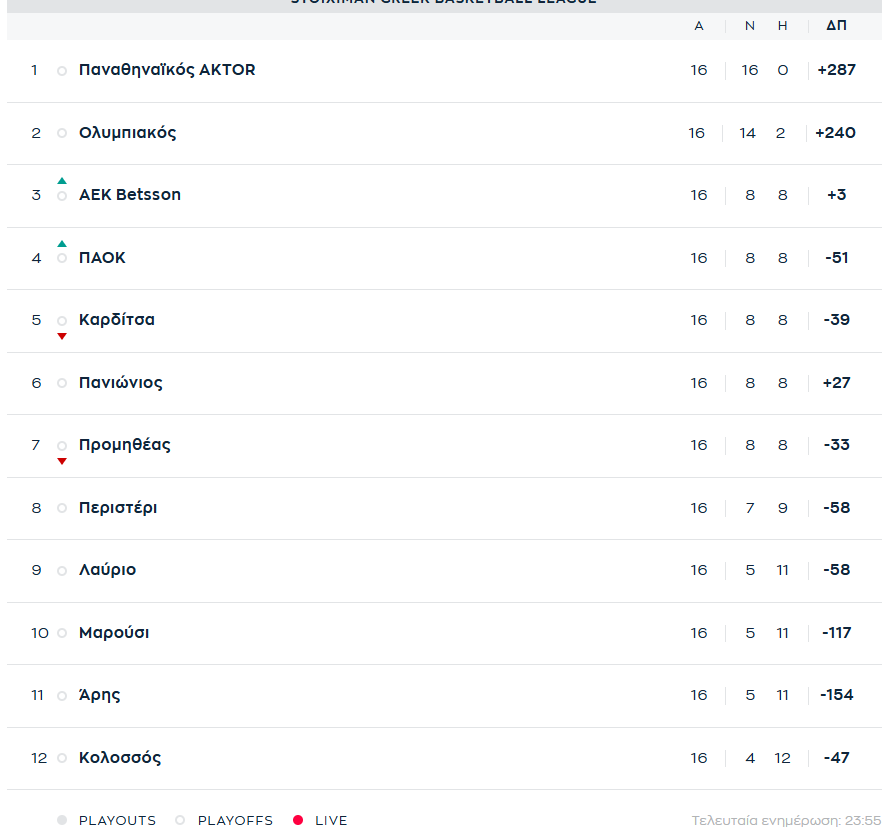Image resolution: width=893 pixels, height=828 pixels.
Task: Click the status circle next to Κολοσσός
Action: 62,758
